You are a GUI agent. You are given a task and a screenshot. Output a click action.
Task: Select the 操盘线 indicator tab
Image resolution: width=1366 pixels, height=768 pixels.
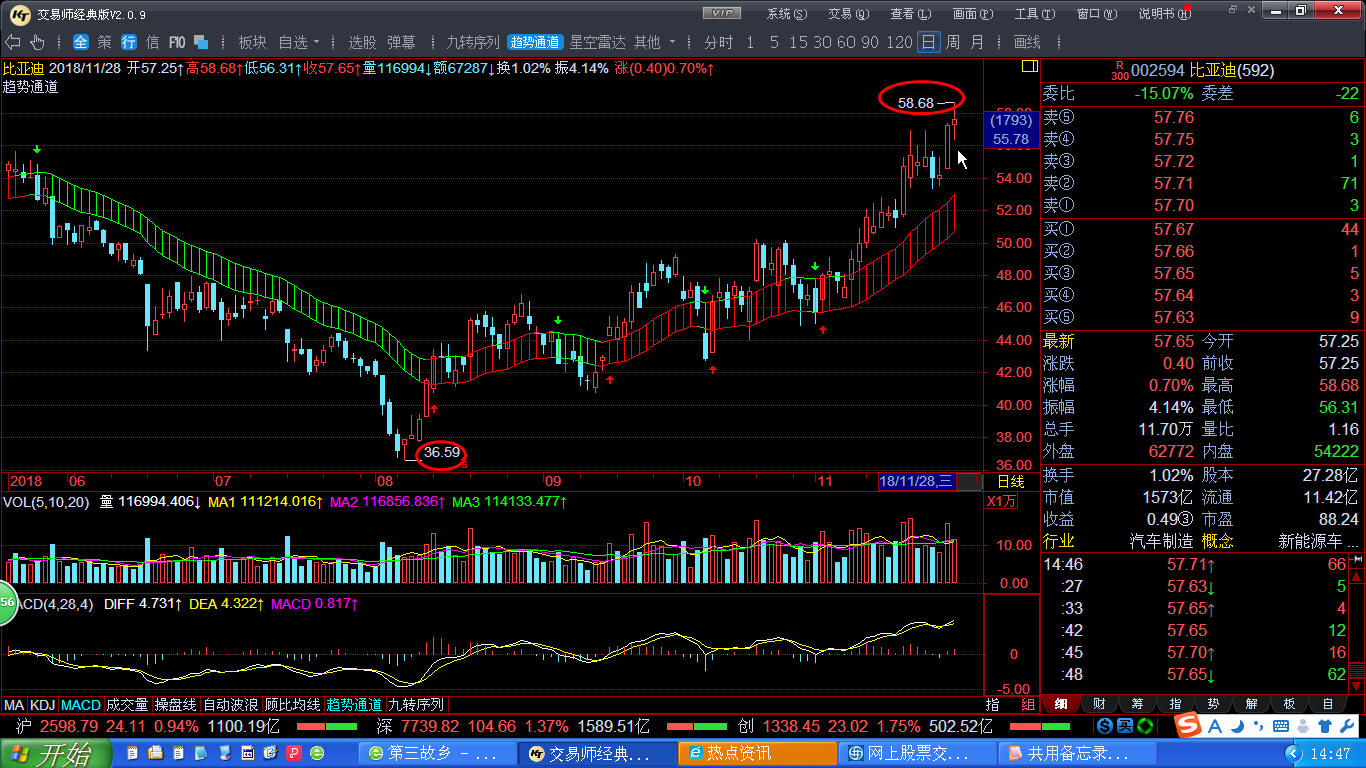(175, 705)
